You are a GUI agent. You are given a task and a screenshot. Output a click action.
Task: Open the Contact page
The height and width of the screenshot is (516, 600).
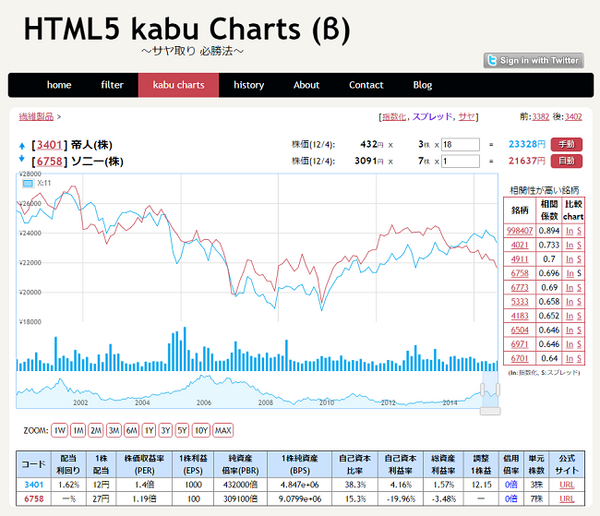(366, 85)
